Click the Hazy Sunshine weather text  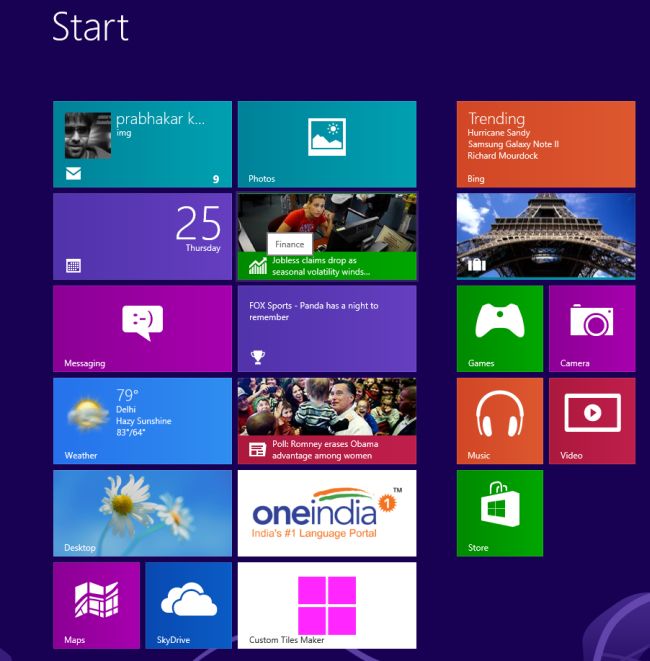144,421
